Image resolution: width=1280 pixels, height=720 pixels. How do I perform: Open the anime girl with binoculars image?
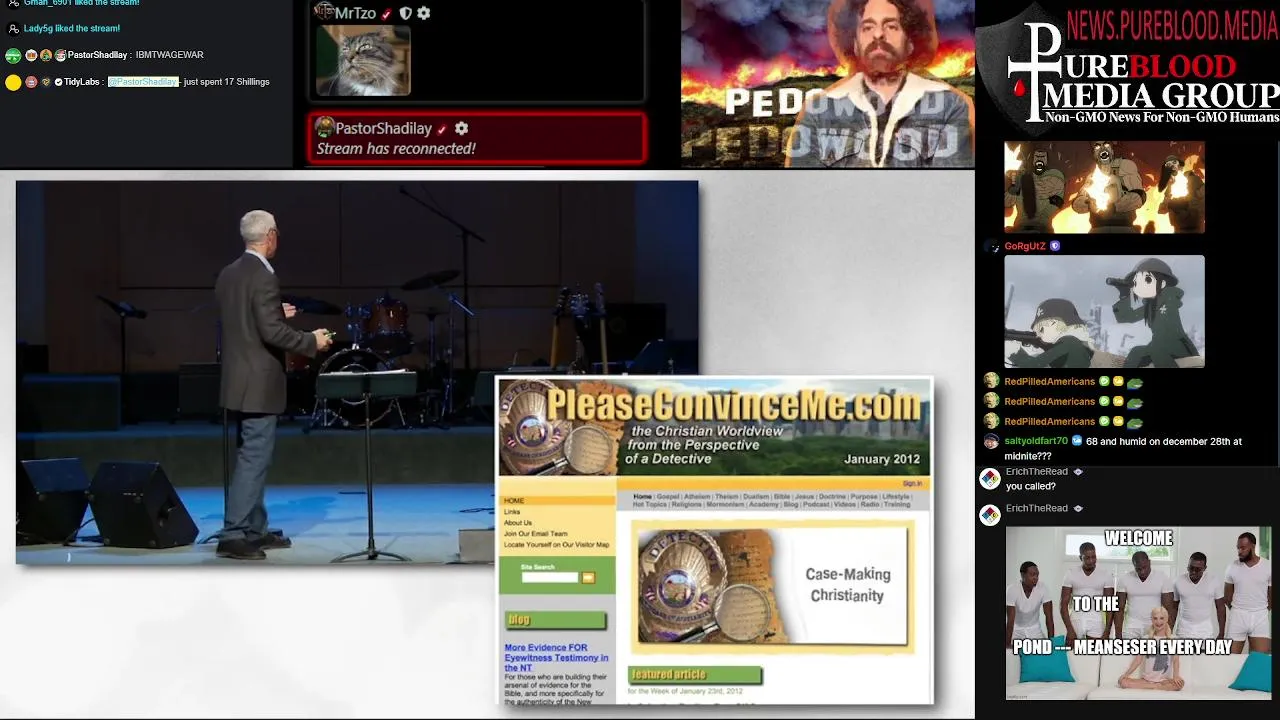pos(1104,312)
